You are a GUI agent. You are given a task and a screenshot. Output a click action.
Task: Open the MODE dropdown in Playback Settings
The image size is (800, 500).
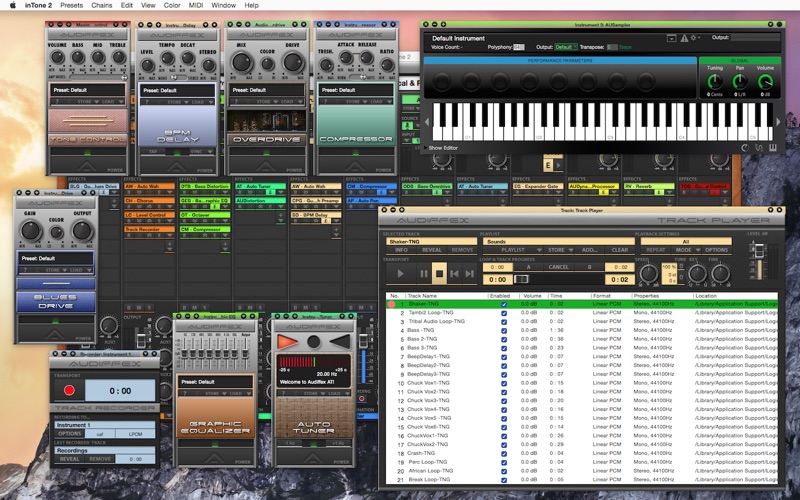click(687, 250)
